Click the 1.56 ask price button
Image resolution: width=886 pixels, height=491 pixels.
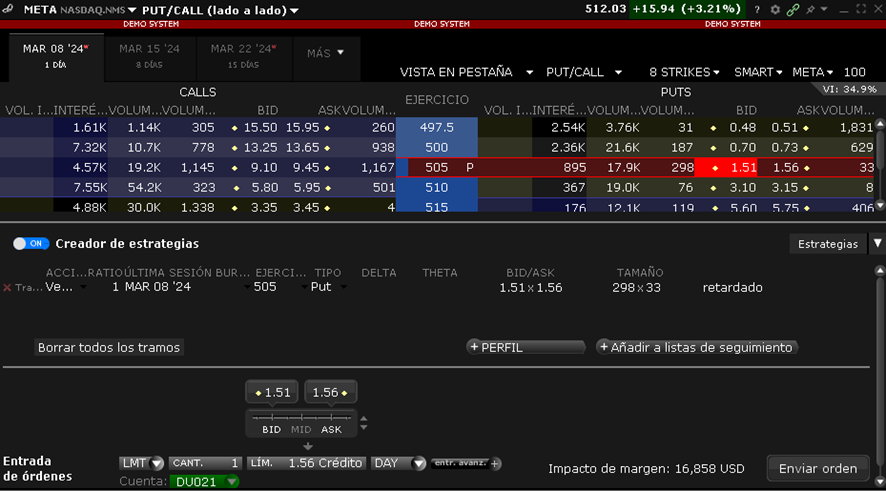(331, 393)
